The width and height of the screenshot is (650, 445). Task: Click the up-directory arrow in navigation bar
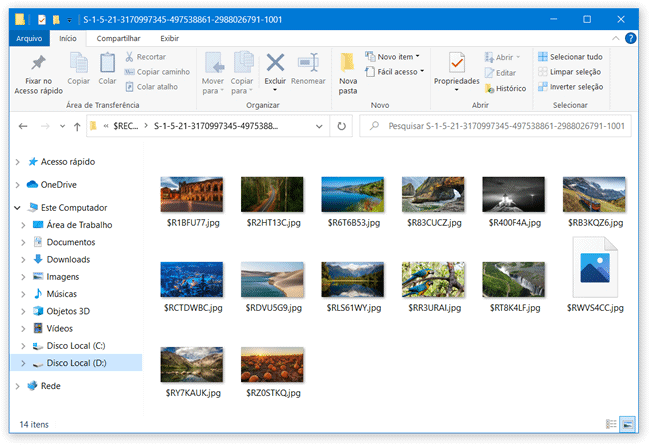click(77, 127)
